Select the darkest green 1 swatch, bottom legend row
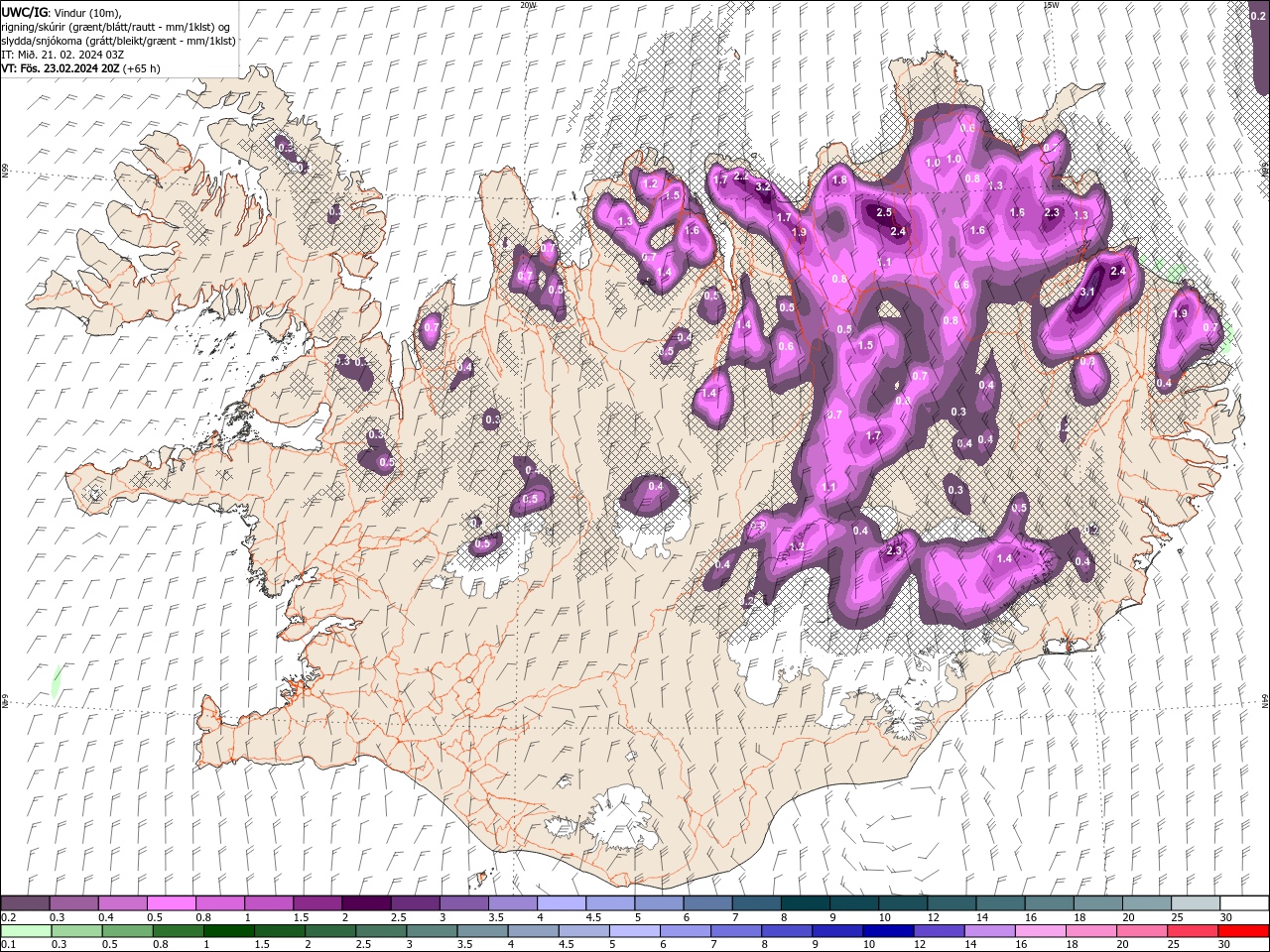1270x952 pixels. pyautogui.click(x=228, y=931)
